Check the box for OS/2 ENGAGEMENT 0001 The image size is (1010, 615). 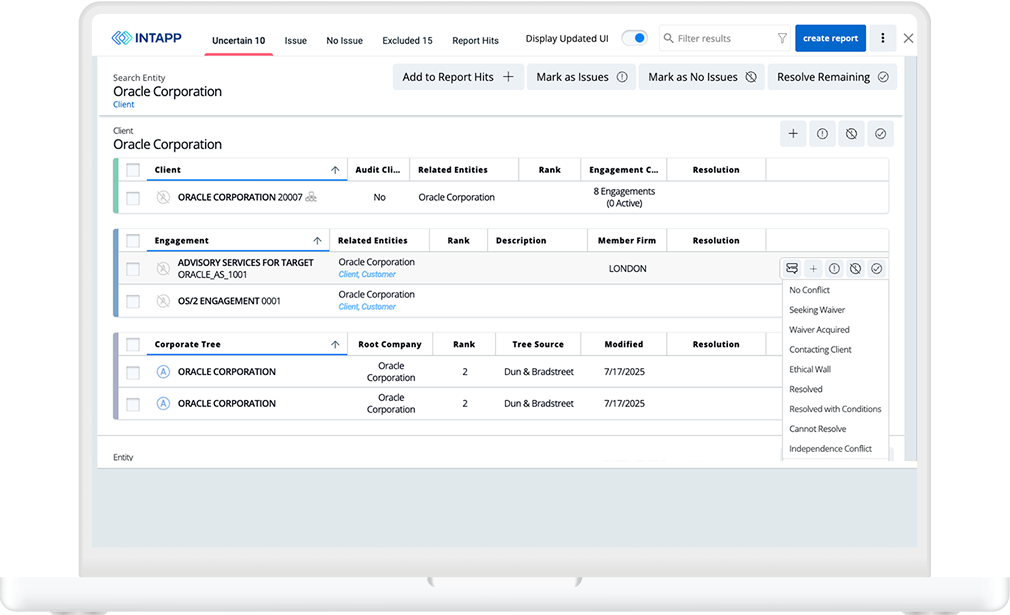pyautogui.click(x=133, y=301)
